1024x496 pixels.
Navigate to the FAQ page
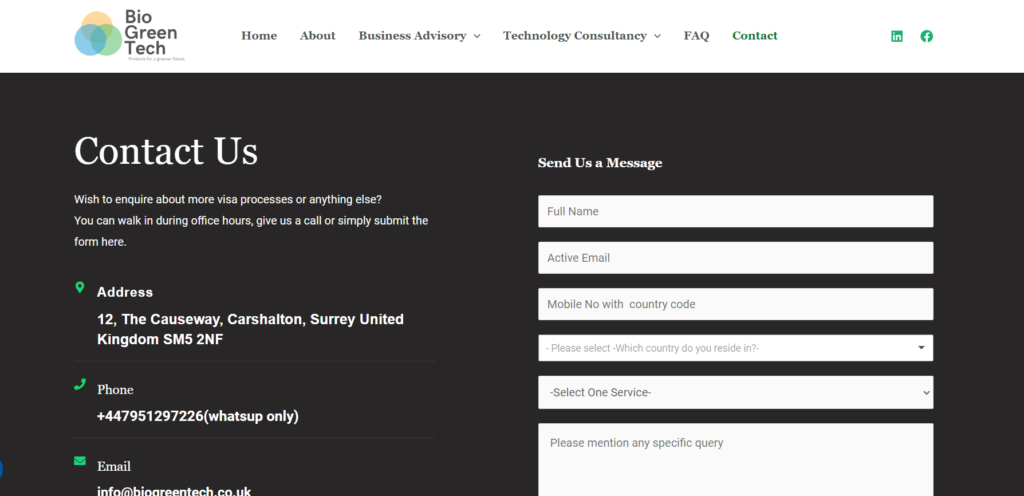coord(696,36)
